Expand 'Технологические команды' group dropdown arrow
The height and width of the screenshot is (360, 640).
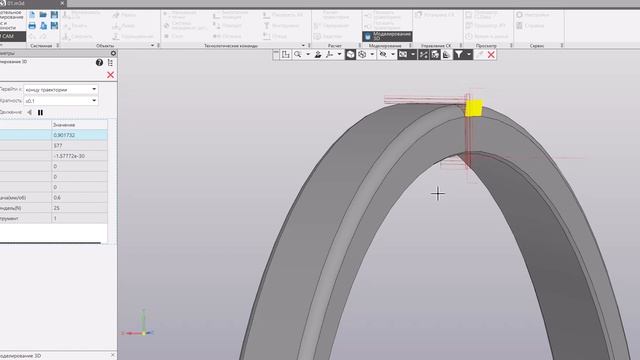pyautogui.click(x=303, y=46)
